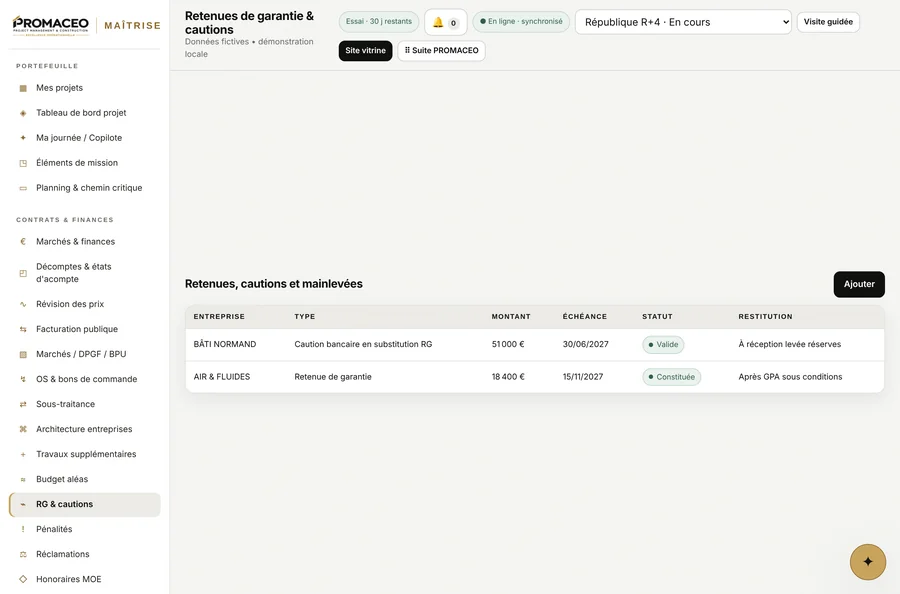
Task: Click the Ajouter button
Action: click(859, 284)
